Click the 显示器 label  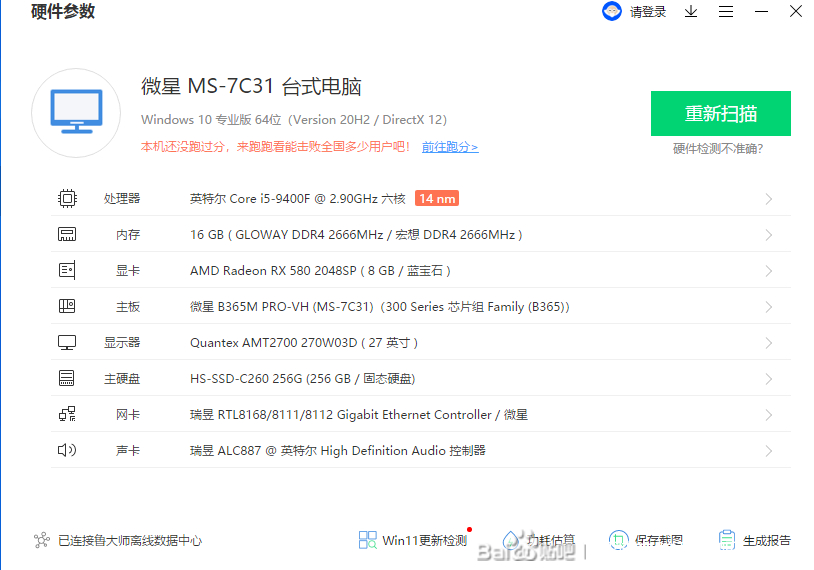pos(121,343)
